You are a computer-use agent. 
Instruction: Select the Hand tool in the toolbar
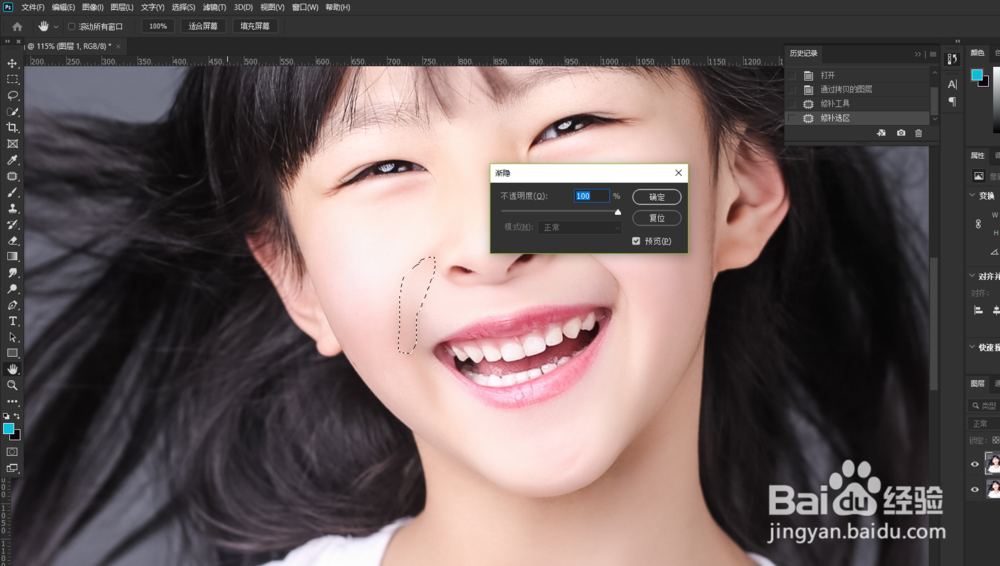pos(12,369)
